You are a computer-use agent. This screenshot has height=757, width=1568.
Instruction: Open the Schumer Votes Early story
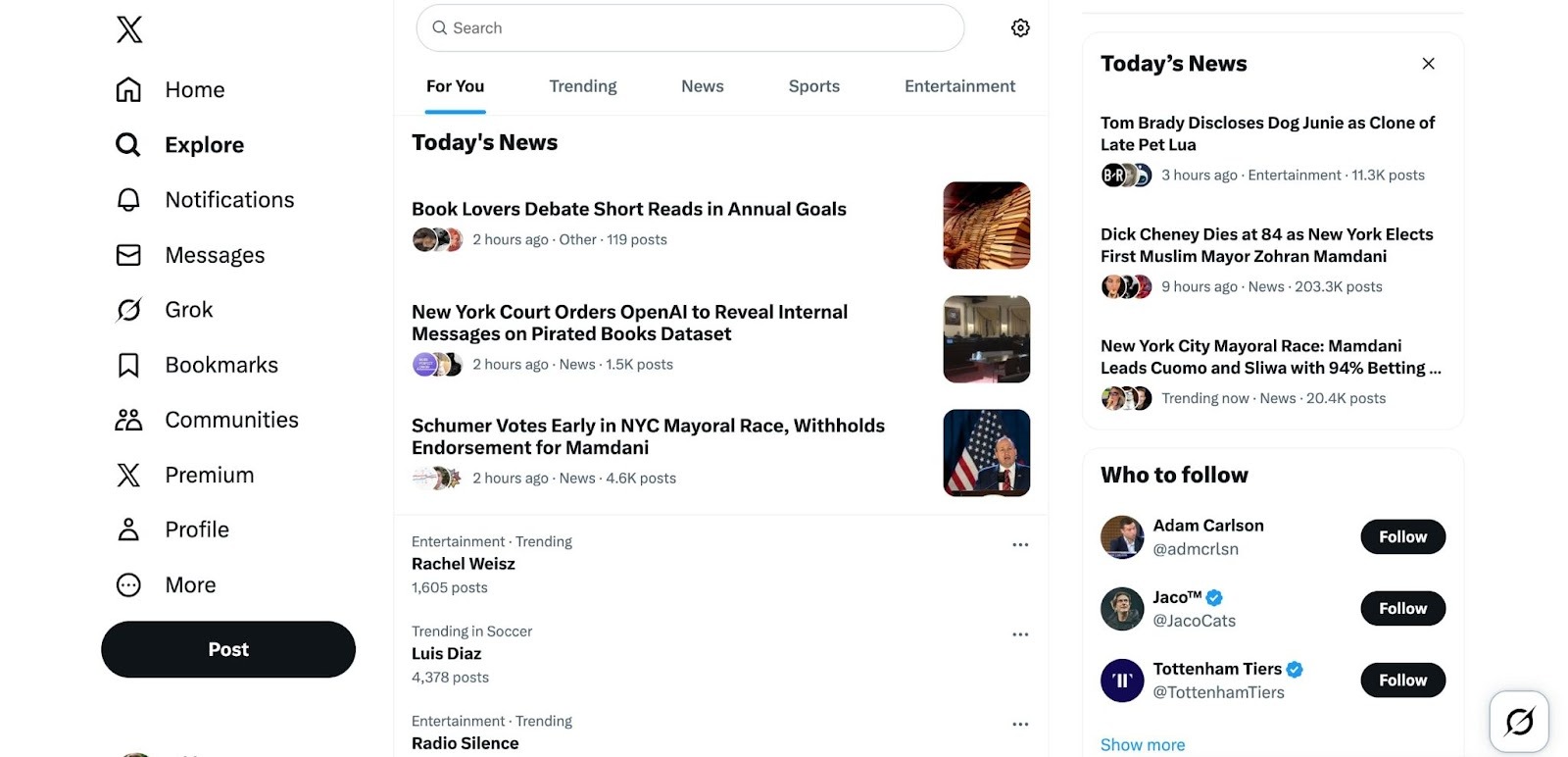click(648, 436)
